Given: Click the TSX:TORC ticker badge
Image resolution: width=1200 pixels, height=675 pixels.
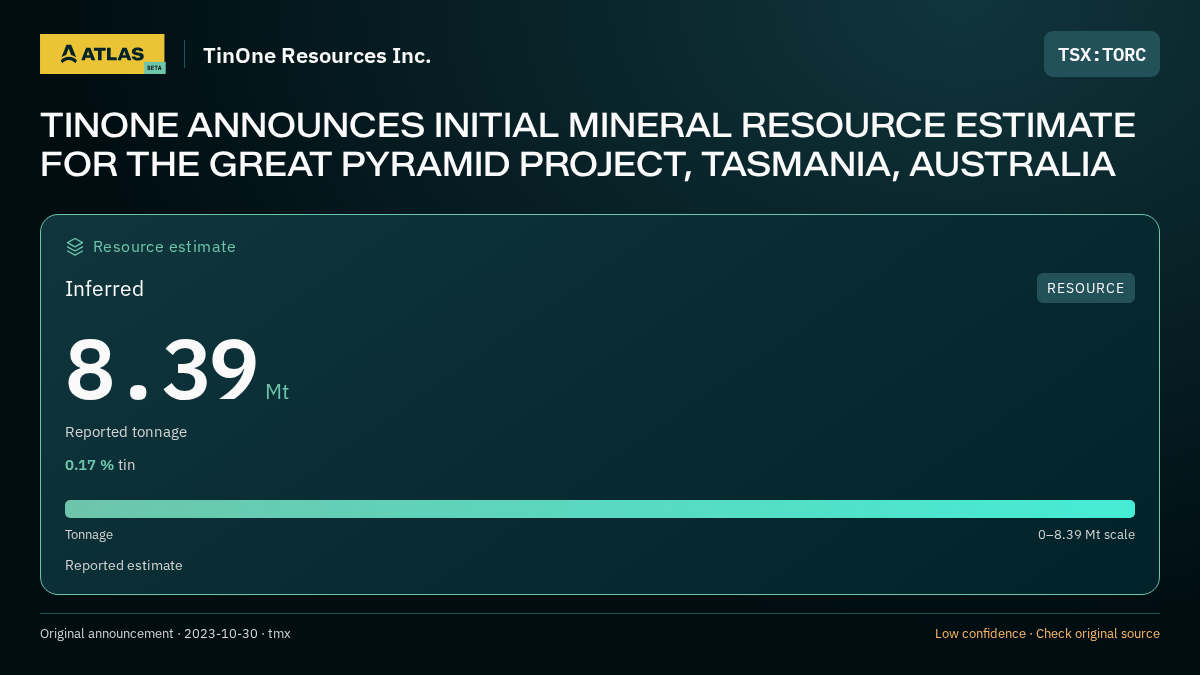Looking at the screenshot, I should 1102,54.
